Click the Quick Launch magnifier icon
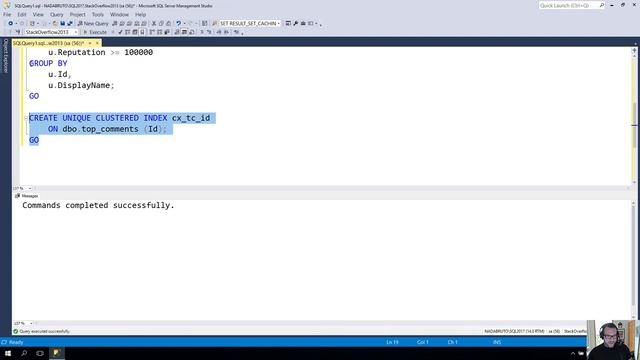The height and width of the screenshot is (360, 640). [602, 6]
